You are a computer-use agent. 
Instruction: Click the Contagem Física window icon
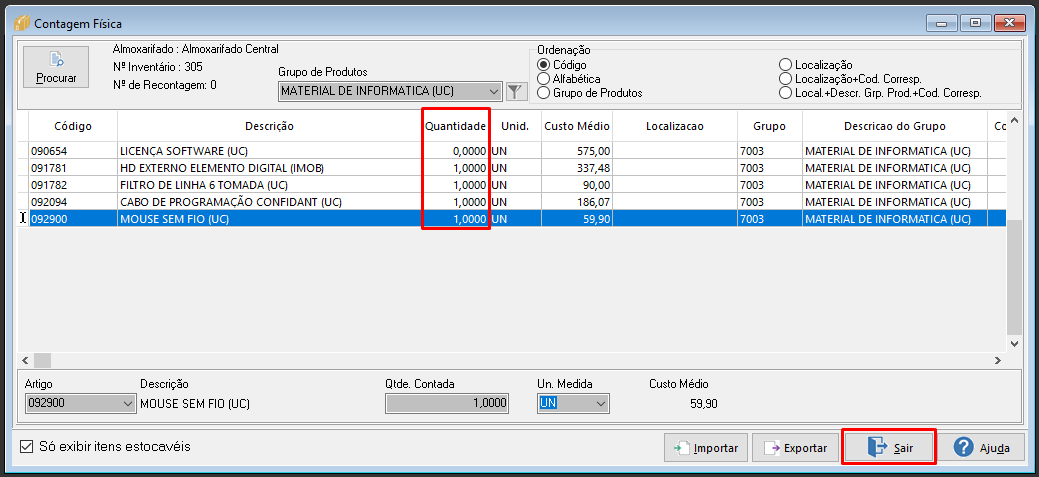pos(22,24)
